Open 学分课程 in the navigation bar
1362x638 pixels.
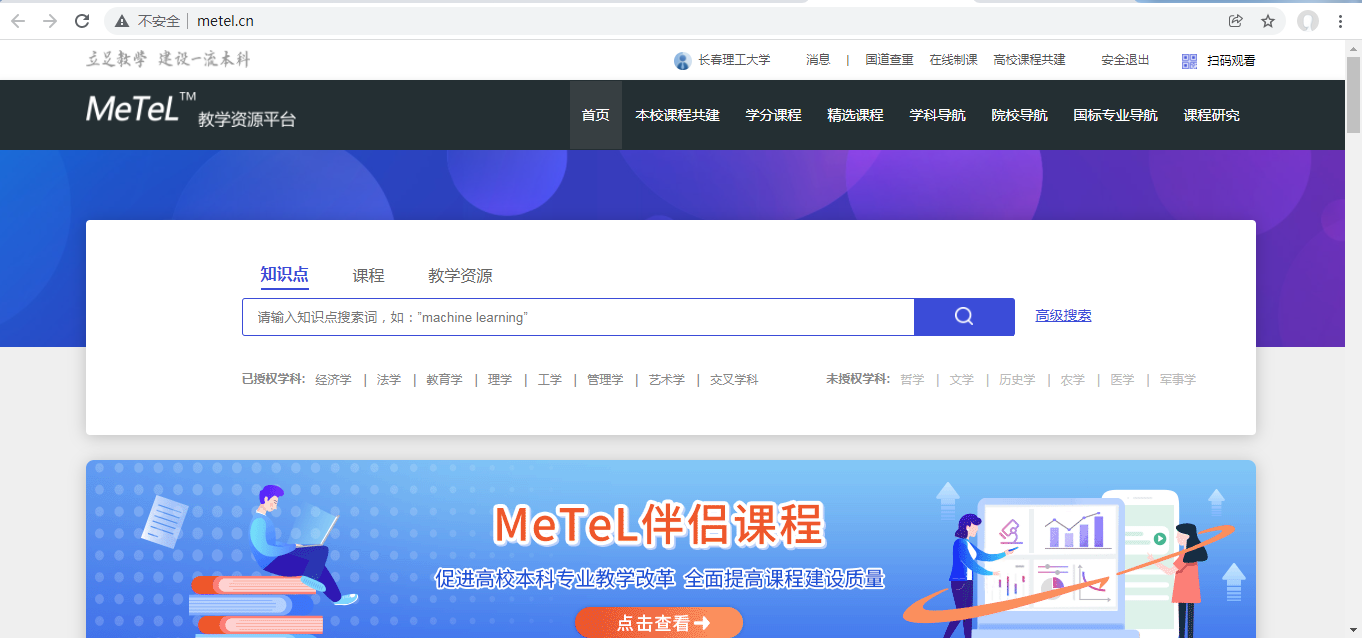[774, 115]
